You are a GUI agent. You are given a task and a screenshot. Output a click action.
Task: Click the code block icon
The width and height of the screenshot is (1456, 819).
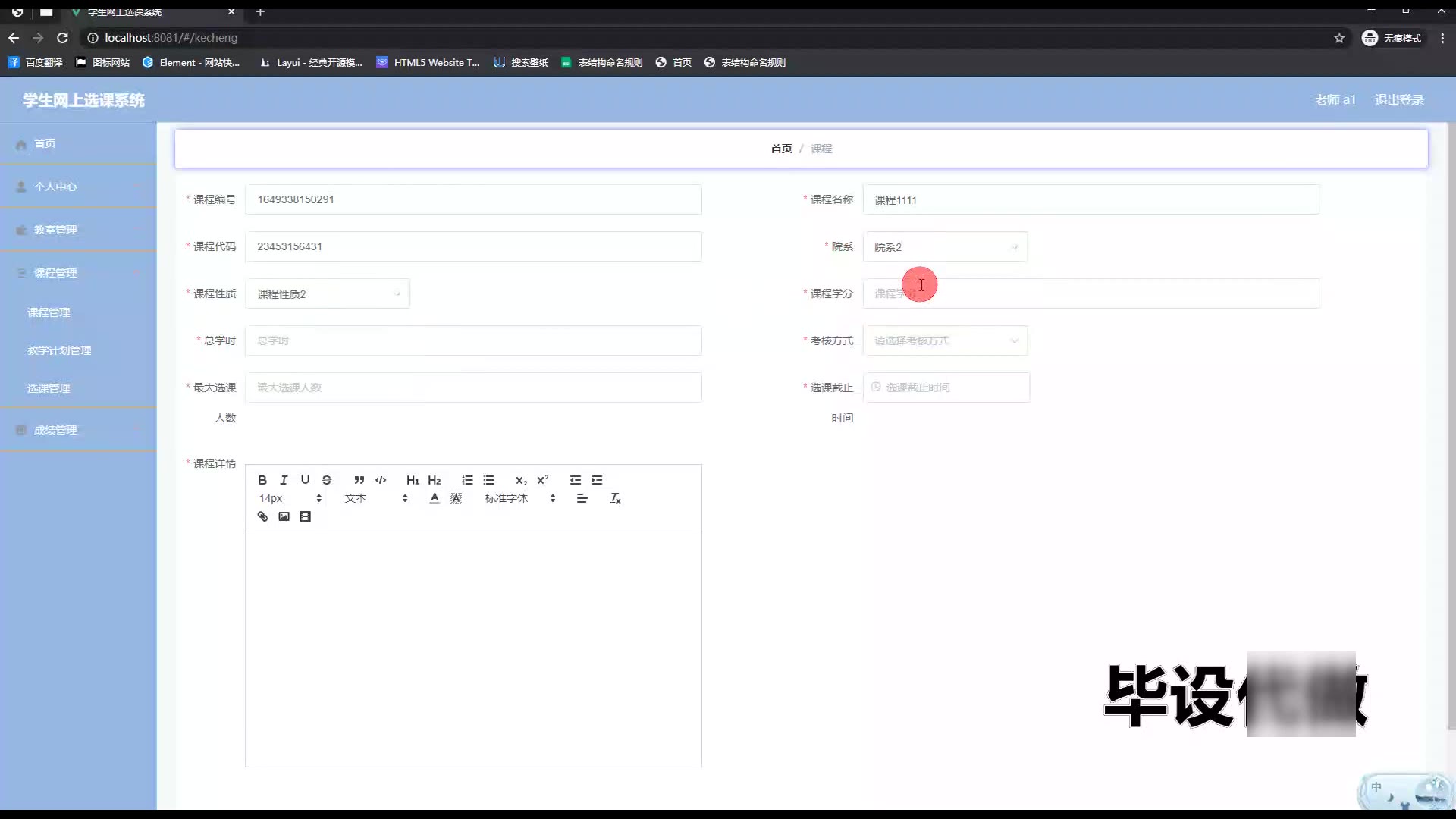coord(381,480)
